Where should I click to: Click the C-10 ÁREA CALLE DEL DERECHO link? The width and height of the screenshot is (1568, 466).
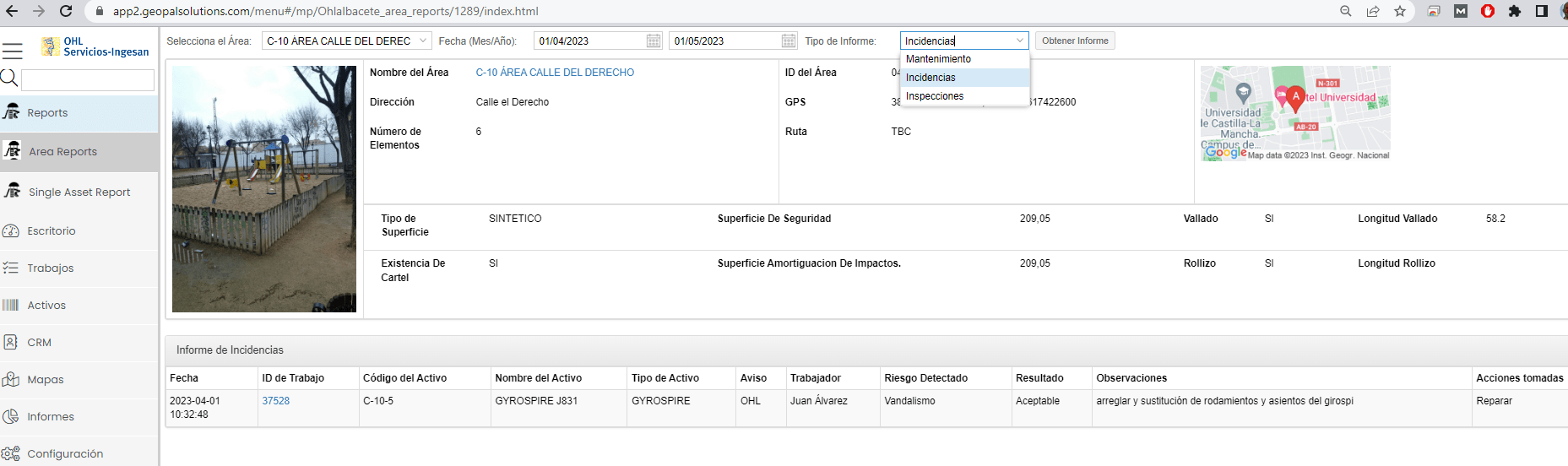(x=555, y=73)
